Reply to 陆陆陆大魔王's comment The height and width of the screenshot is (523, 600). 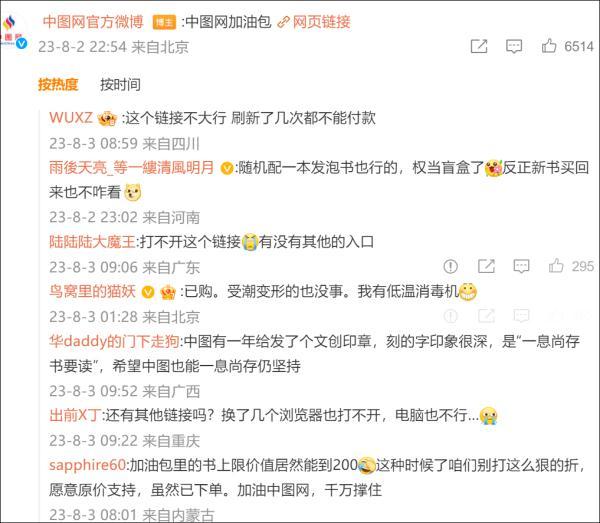tap(521, 266)
